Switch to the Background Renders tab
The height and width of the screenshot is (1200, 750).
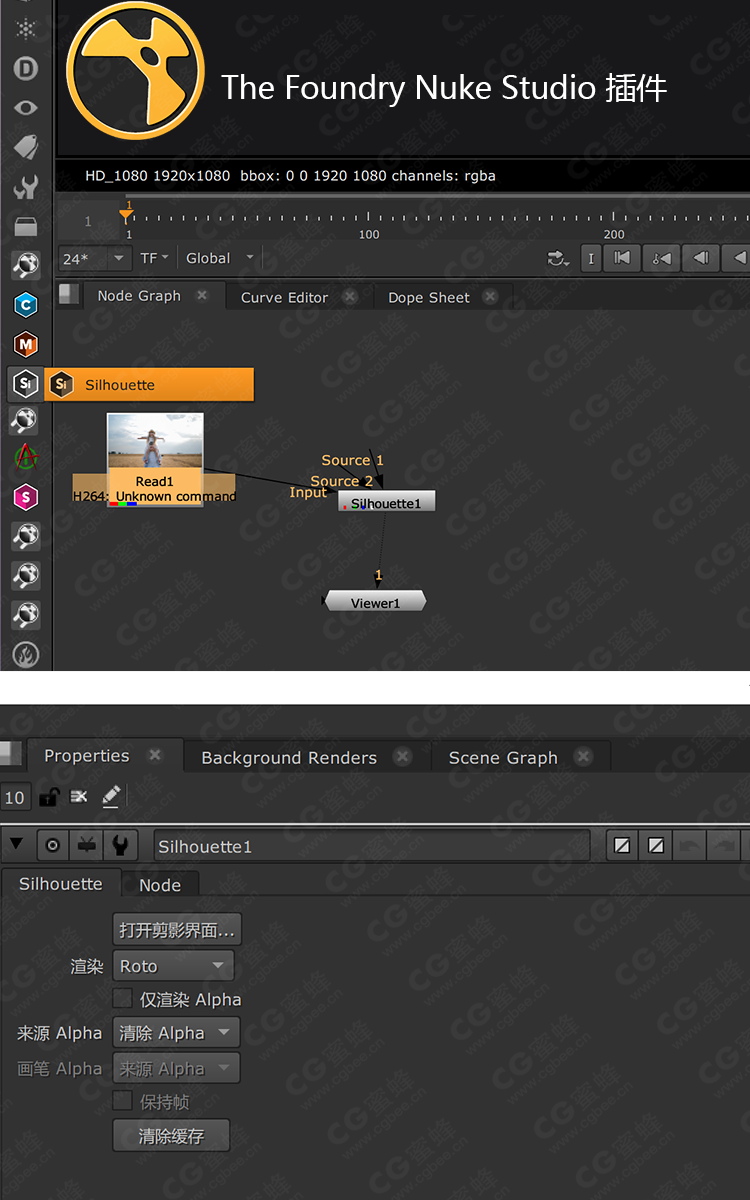(289, 758)
